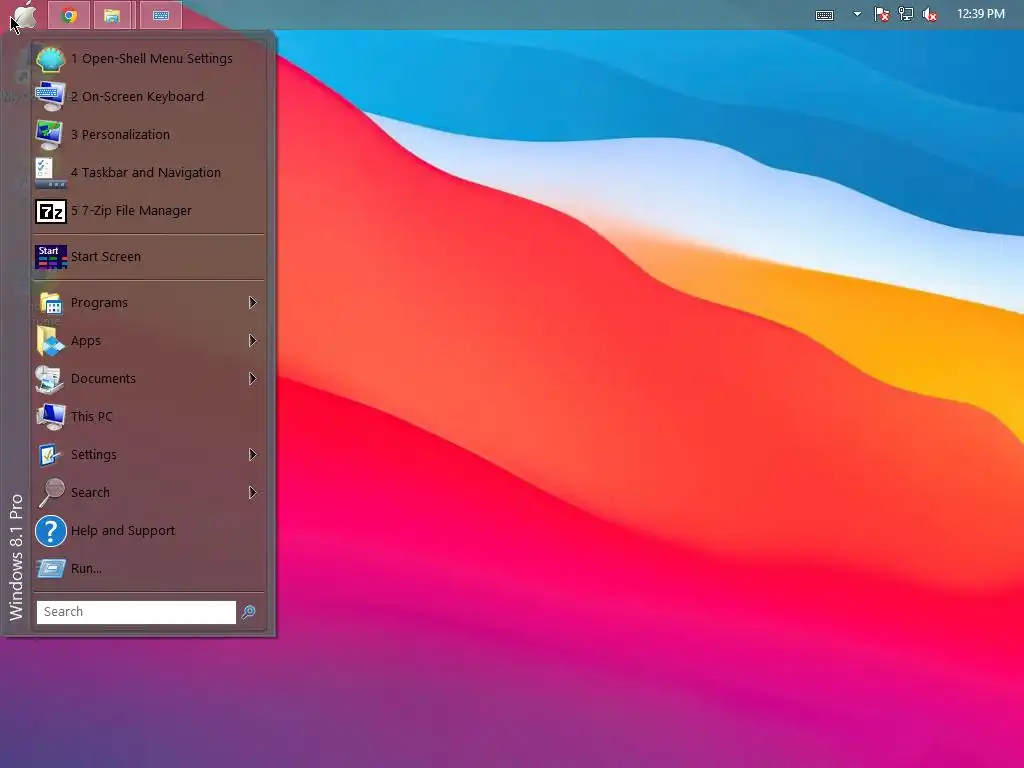Expand the Search submenu arrow
Viewport: 1024px width, 768px height.
pyautogui.click(x=253, y=492)
